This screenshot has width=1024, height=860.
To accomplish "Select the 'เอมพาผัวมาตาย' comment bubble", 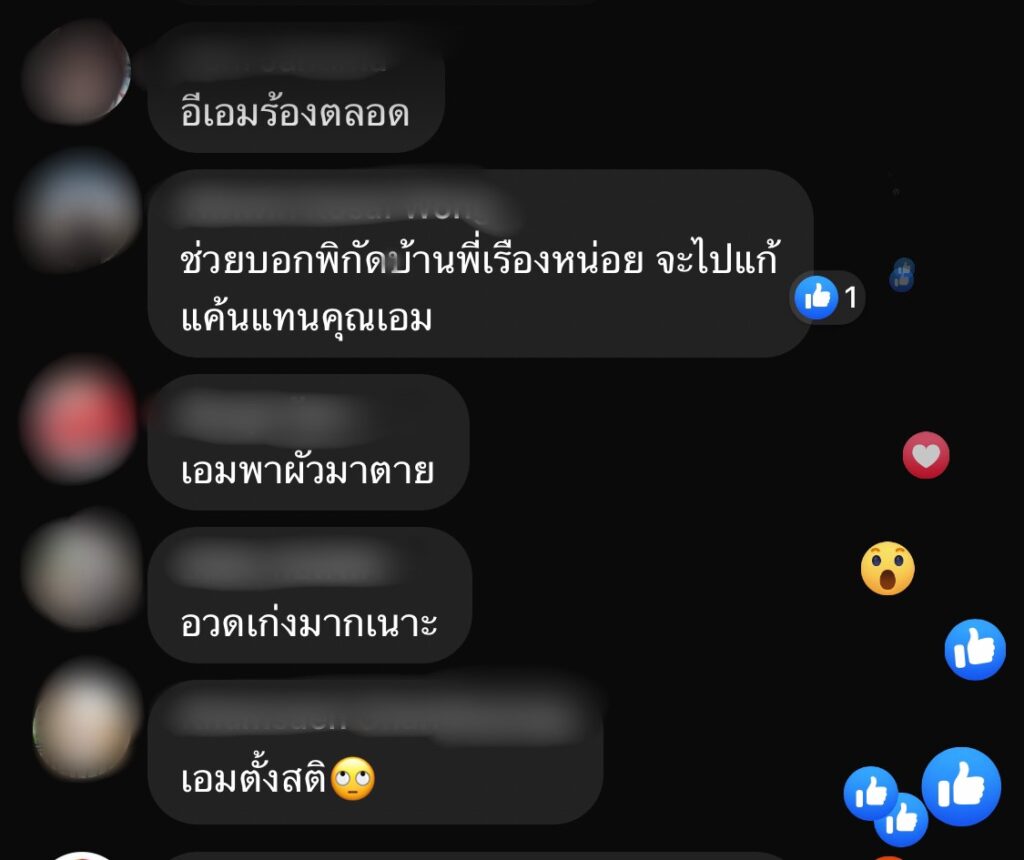I will [309, 442].
